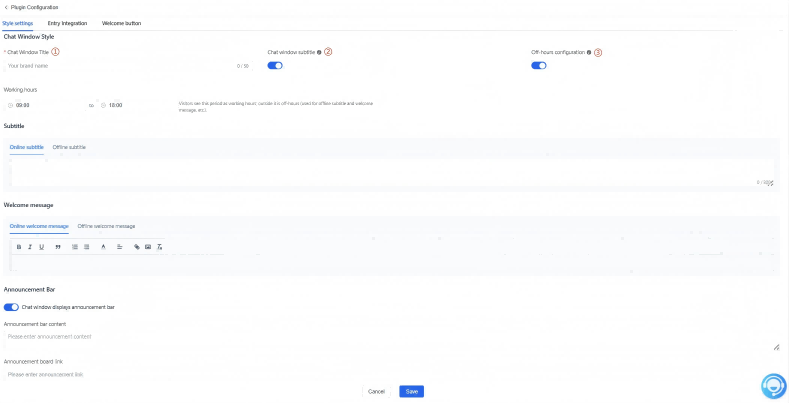The width and height of the screenshot is (789, 403).
Task: Click the Announcement Bar heading
Action: [x=29, y=290]
